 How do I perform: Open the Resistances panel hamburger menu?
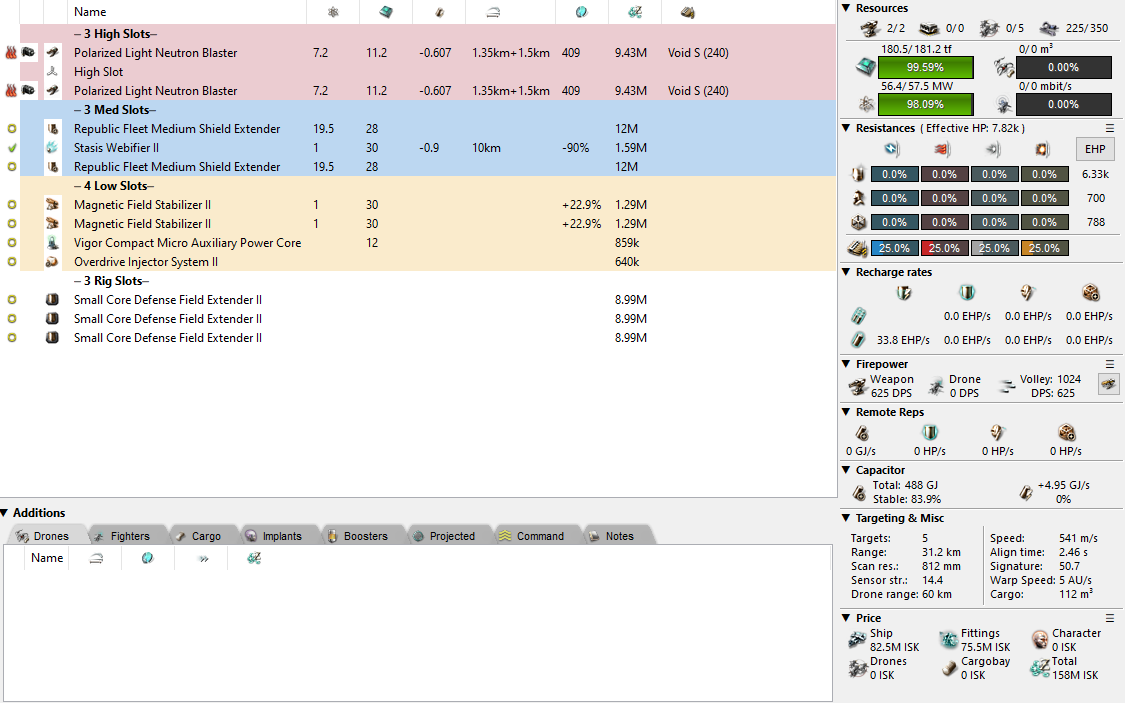click(x=1109, y=129)
